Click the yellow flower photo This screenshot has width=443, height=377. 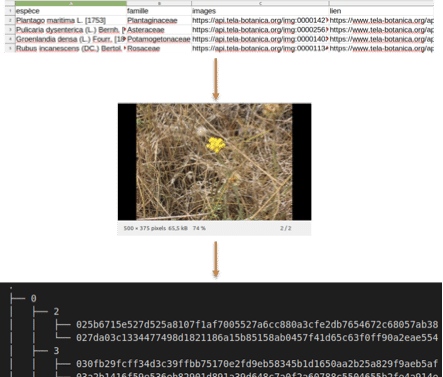(214, 162)
